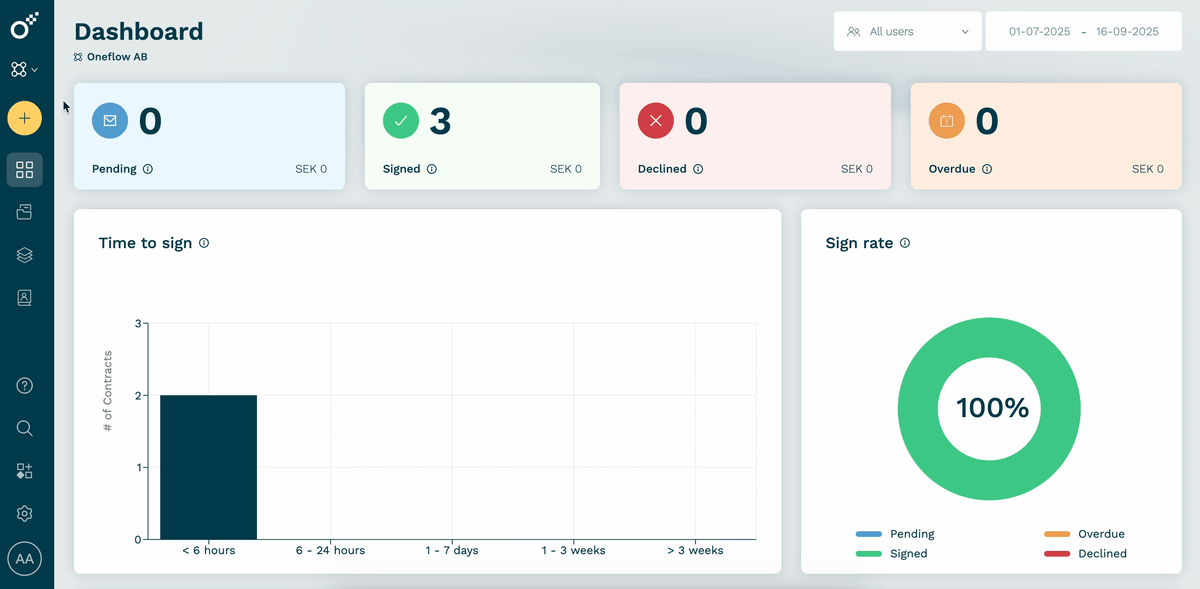This screenshot has width=1200, height=589.
Task: Toggle the Signed legend in Sign rate
Action: click(x=892, y=553)
